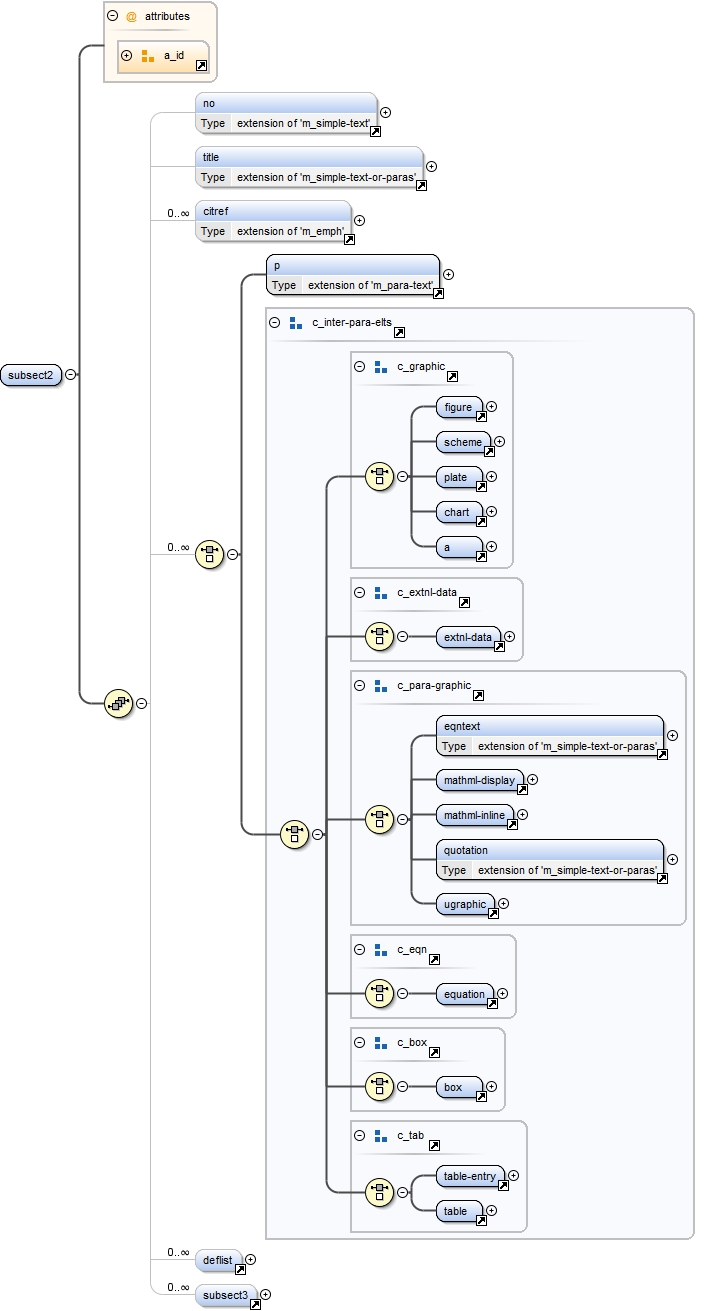Click the link arrow icon on figure element
712x1311 pixels.
(480, 415)
